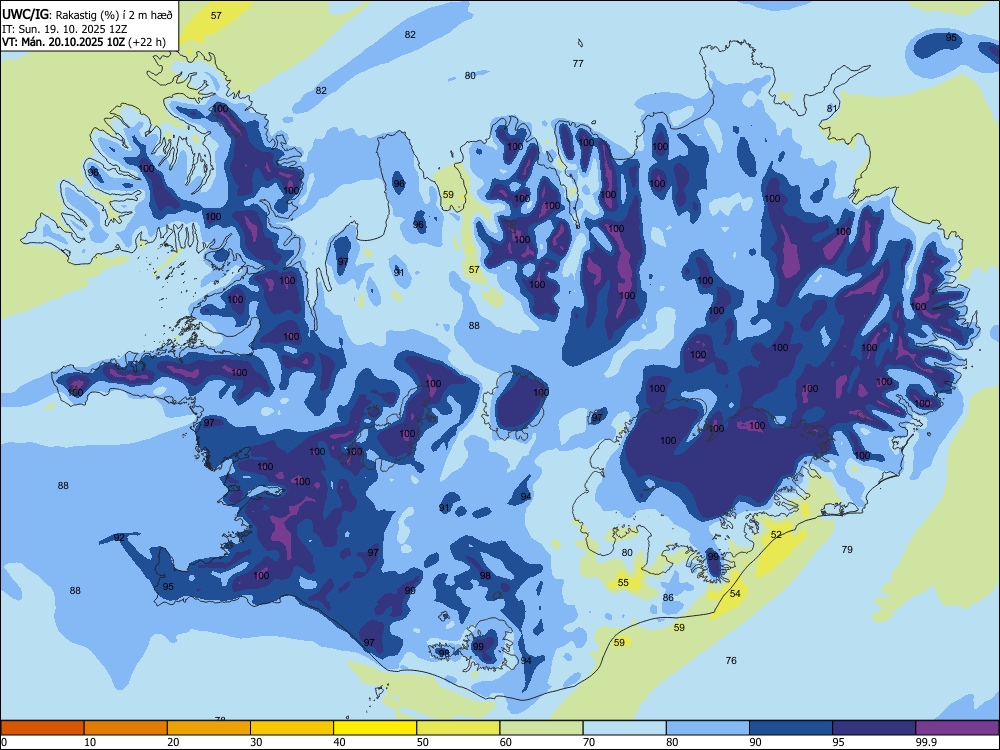1000x750 pixels.
Task: Click the '0' tick label on the legend
Action: (x=4, y=742)
